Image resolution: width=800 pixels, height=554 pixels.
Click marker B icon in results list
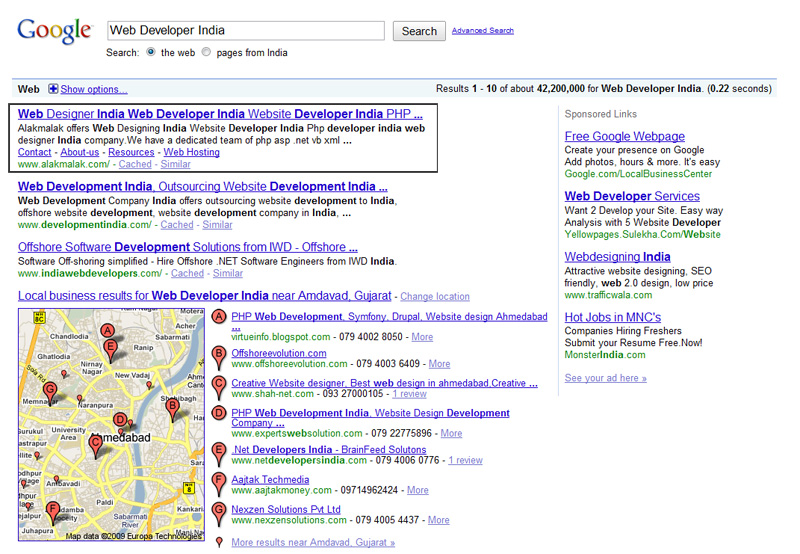218,357
